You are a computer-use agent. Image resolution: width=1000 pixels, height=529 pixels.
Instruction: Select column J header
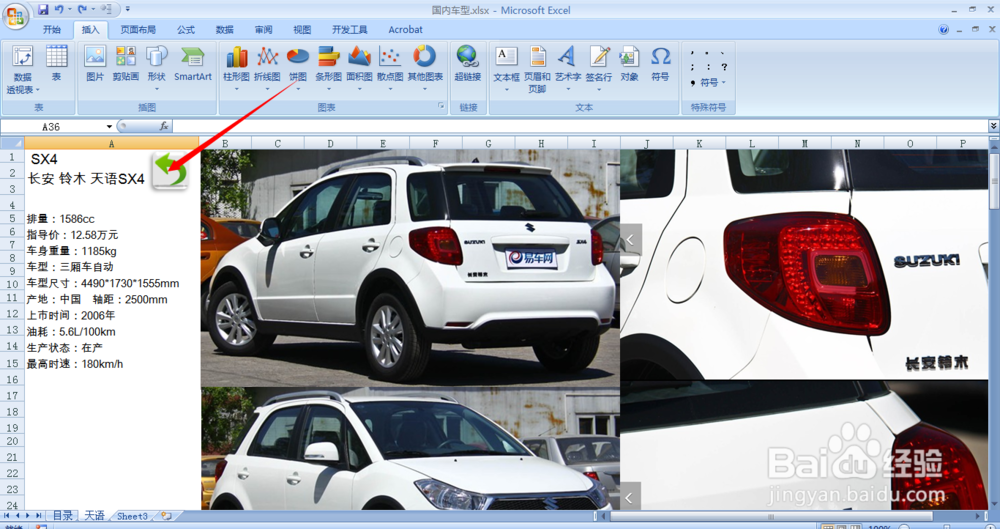pyautogui.click(x=647, y=144)
